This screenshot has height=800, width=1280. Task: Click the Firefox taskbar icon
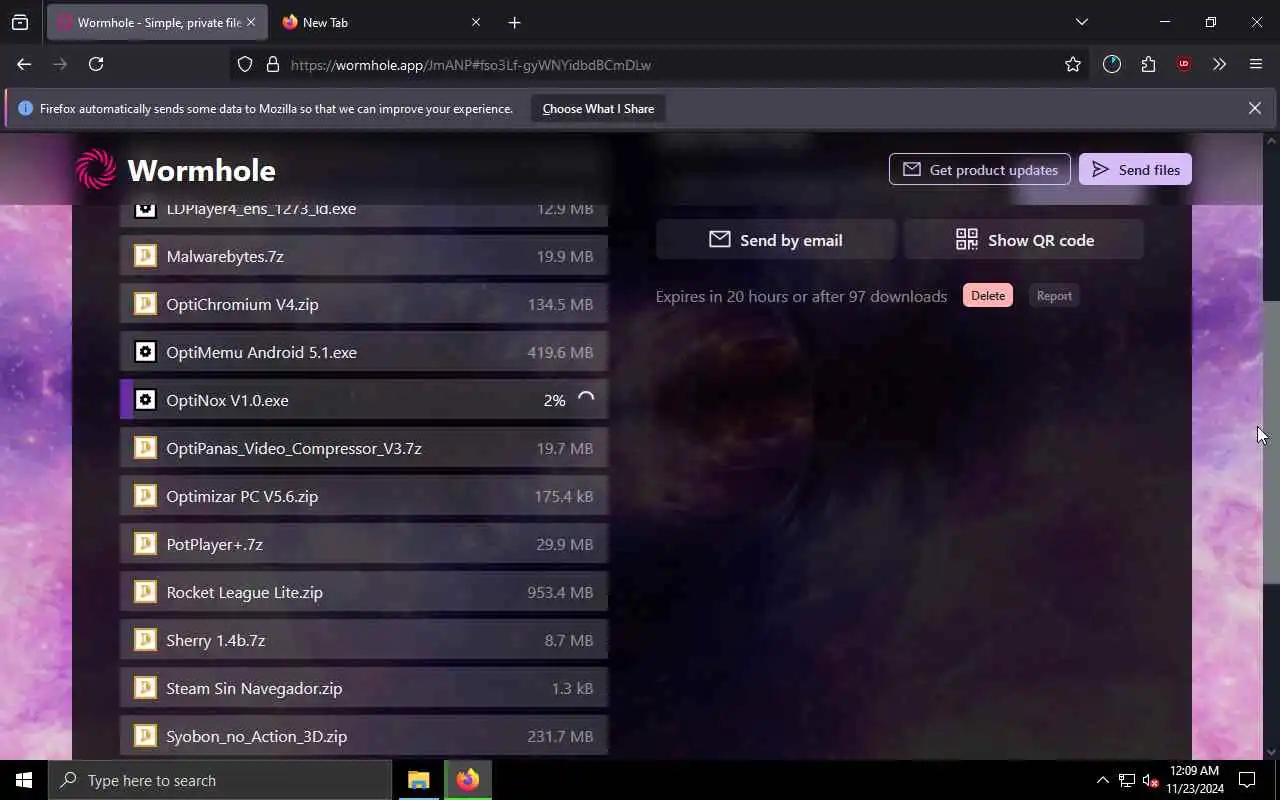point(468,780)
